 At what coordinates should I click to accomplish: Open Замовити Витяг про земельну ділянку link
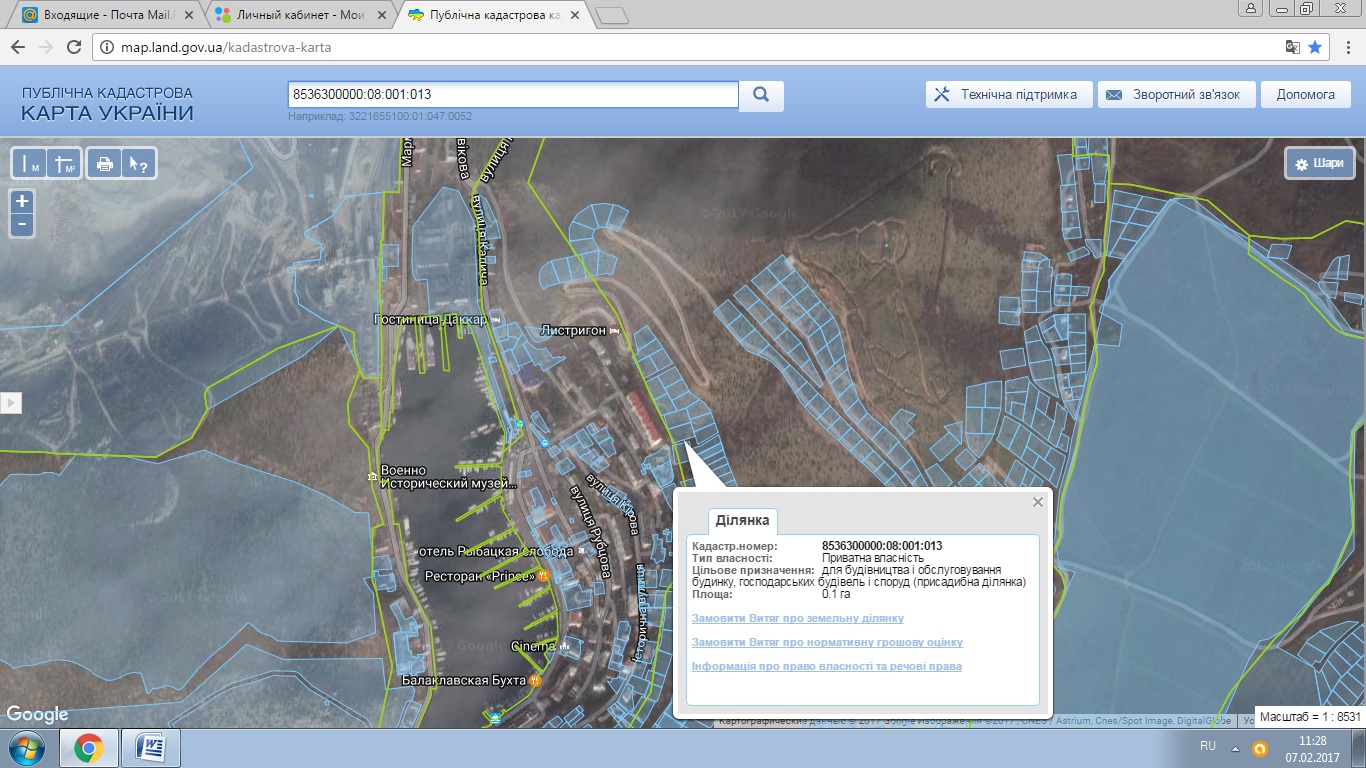[797, 618]
